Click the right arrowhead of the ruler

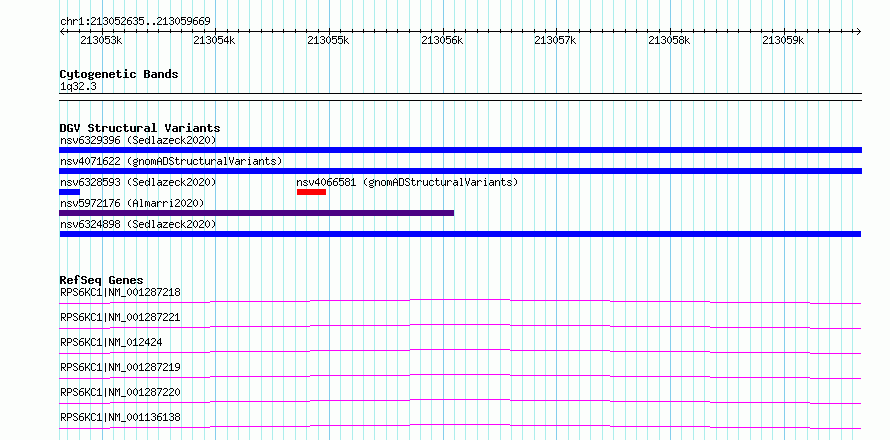[x=859, y=31]
